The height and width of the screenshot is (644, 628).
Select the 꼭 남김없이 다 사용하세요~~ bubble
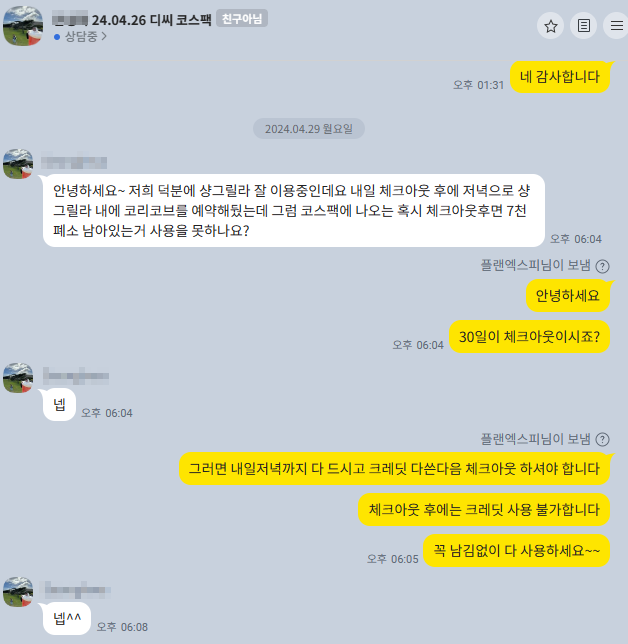pyautogui.click(x=516, y=551)
